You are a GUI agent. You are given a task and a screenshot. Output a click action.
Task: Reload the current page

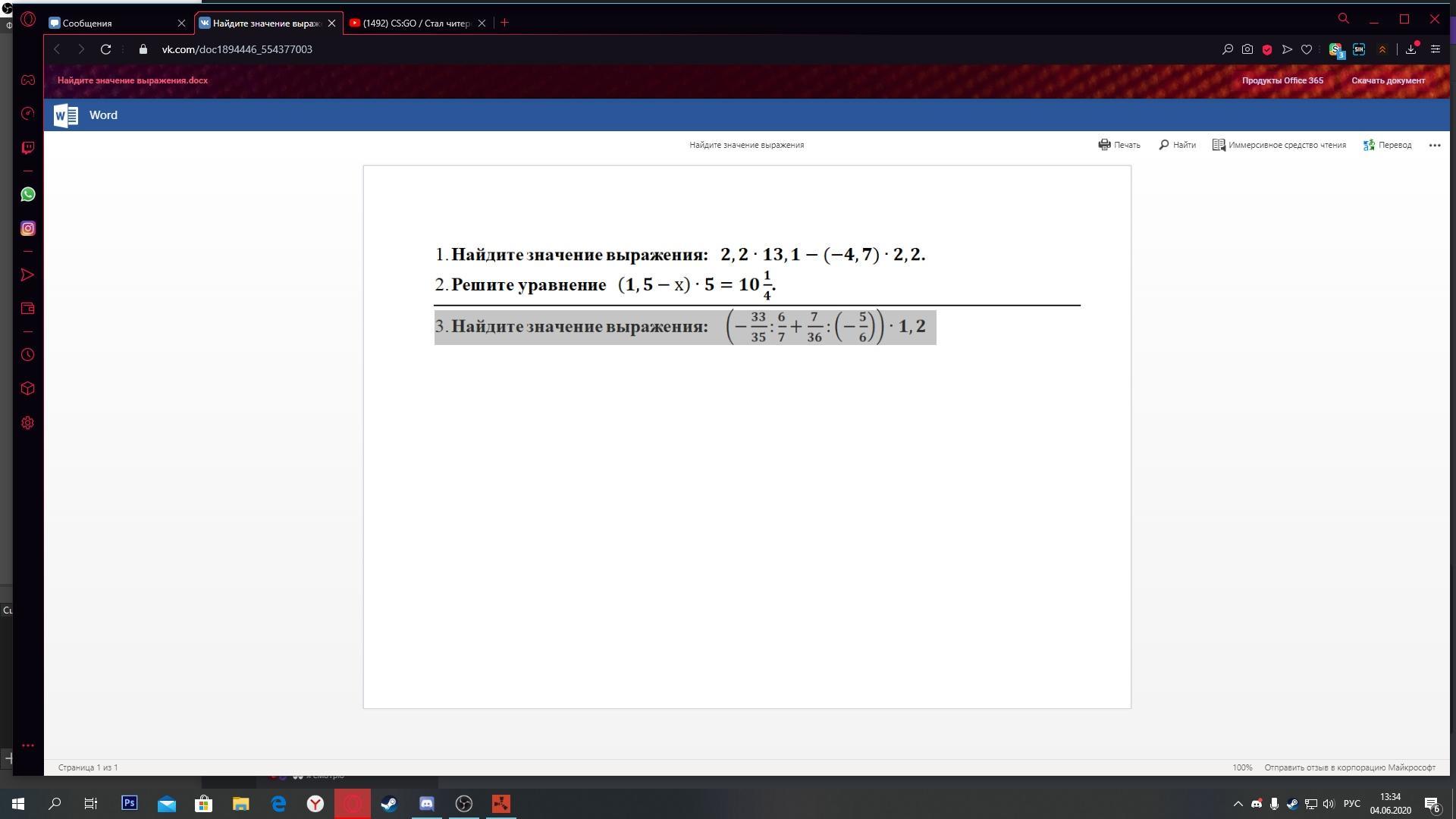click(x=106, y=49)
